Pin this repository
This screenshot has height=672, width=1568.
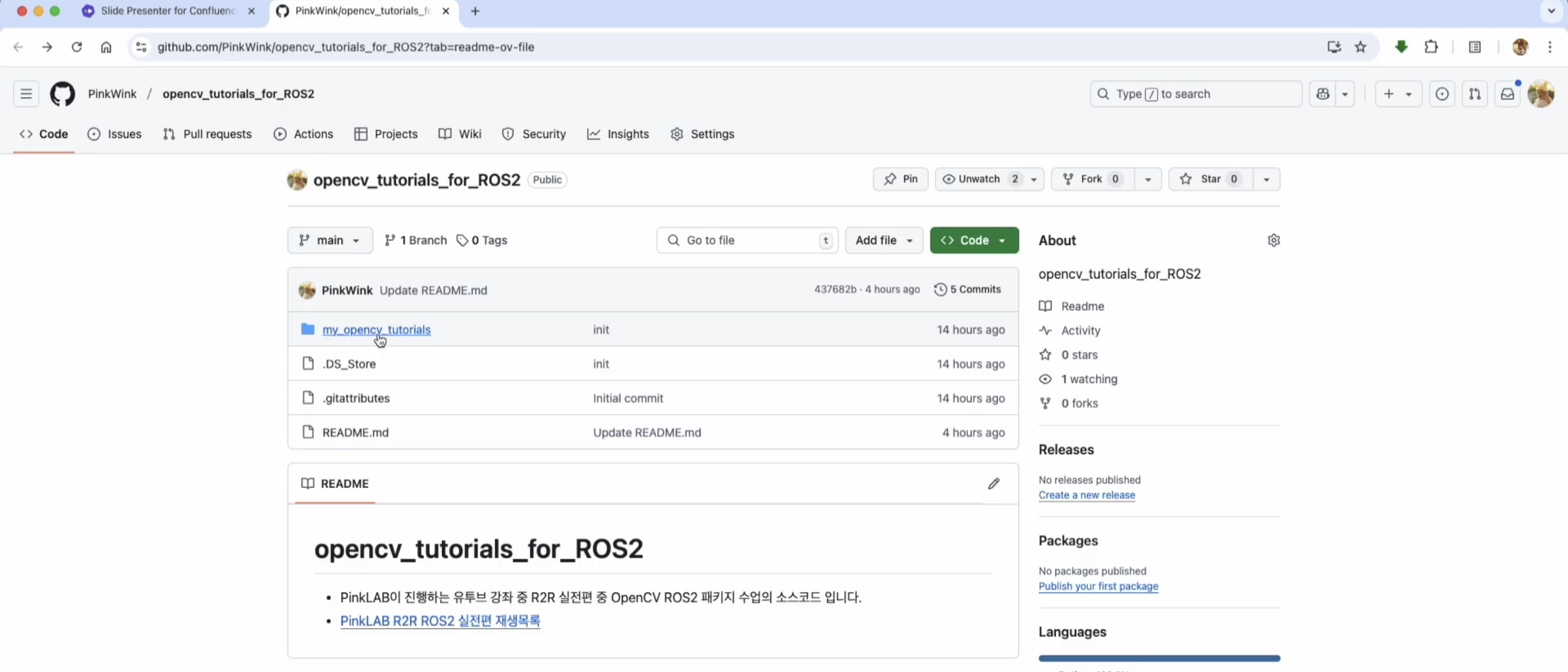[x=900, y=179]
